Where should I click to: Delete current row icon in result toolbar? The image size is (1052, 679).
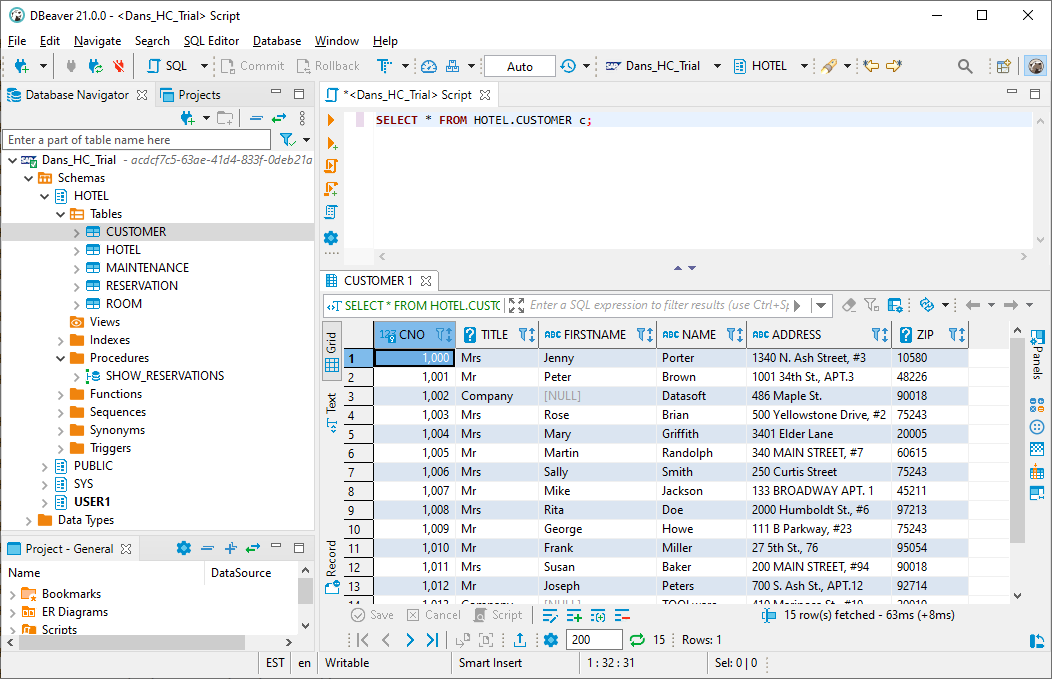coord(622,615)
